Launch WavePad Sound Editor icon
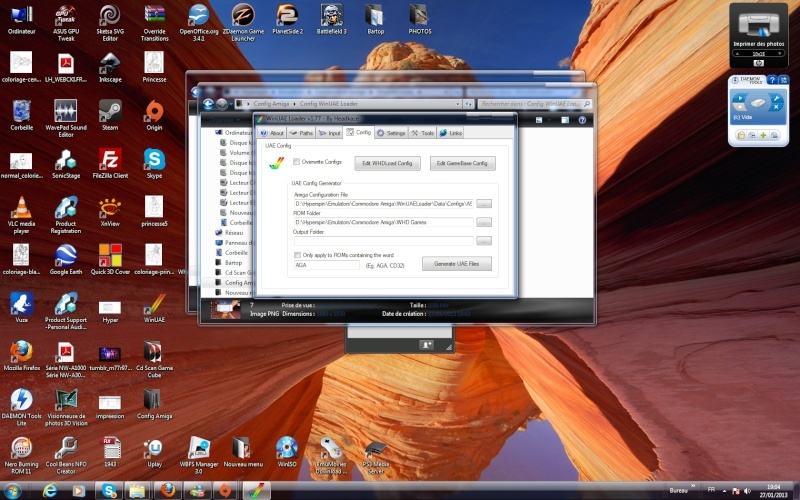Image resolution: width=800 pixels, height=500 pixels. 66,118
